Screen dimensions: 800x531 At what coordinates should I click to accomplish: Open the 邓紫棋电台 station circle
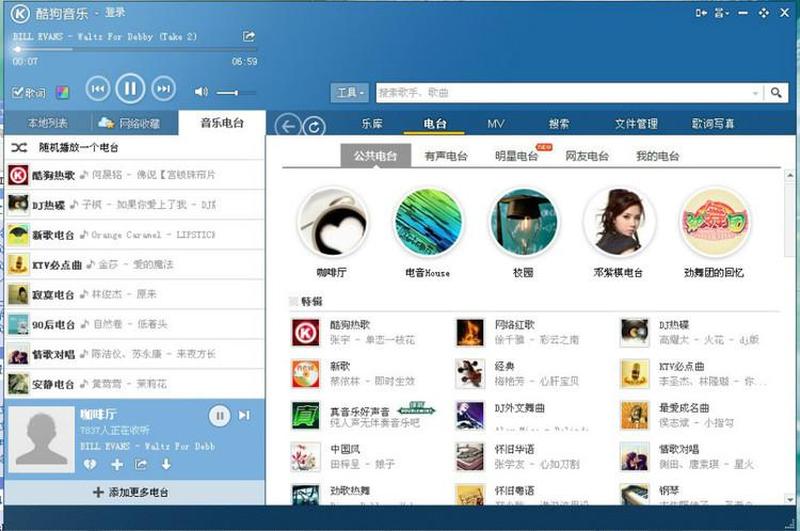tap(618, 221)
